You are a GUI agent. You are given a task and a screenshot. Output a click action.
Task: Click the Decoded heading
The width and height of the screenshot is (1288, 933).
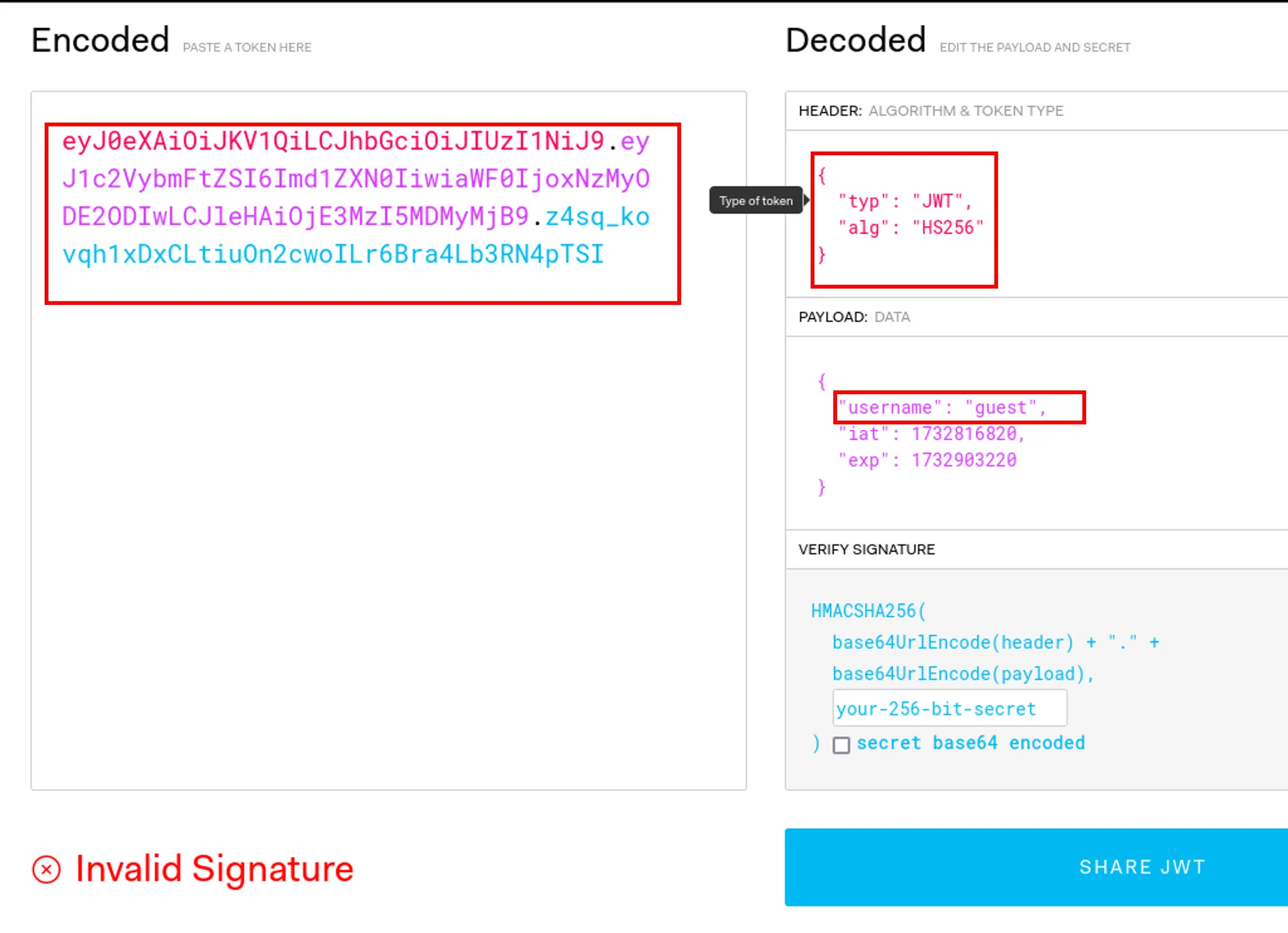855,40
